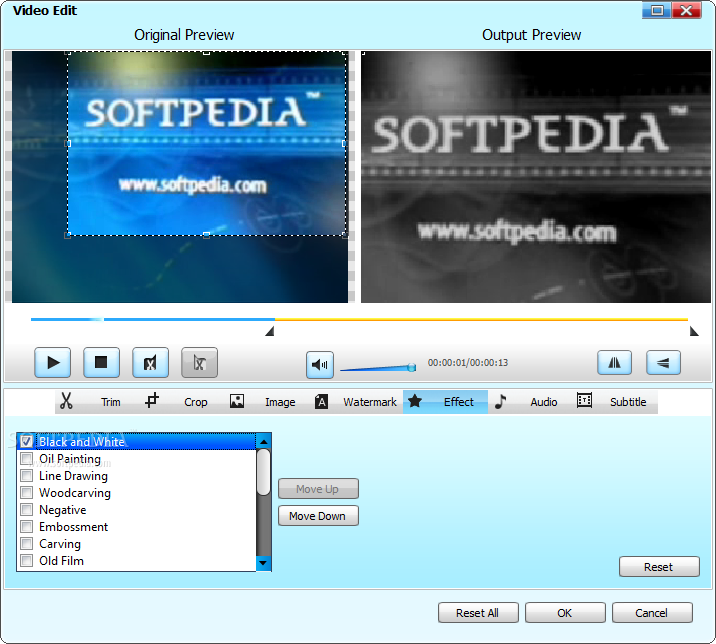Image resolution: width=716 pixels, height=644 pixels.
Task: Click the effects list scroll down arrow
Action: (x=263, y=563)
